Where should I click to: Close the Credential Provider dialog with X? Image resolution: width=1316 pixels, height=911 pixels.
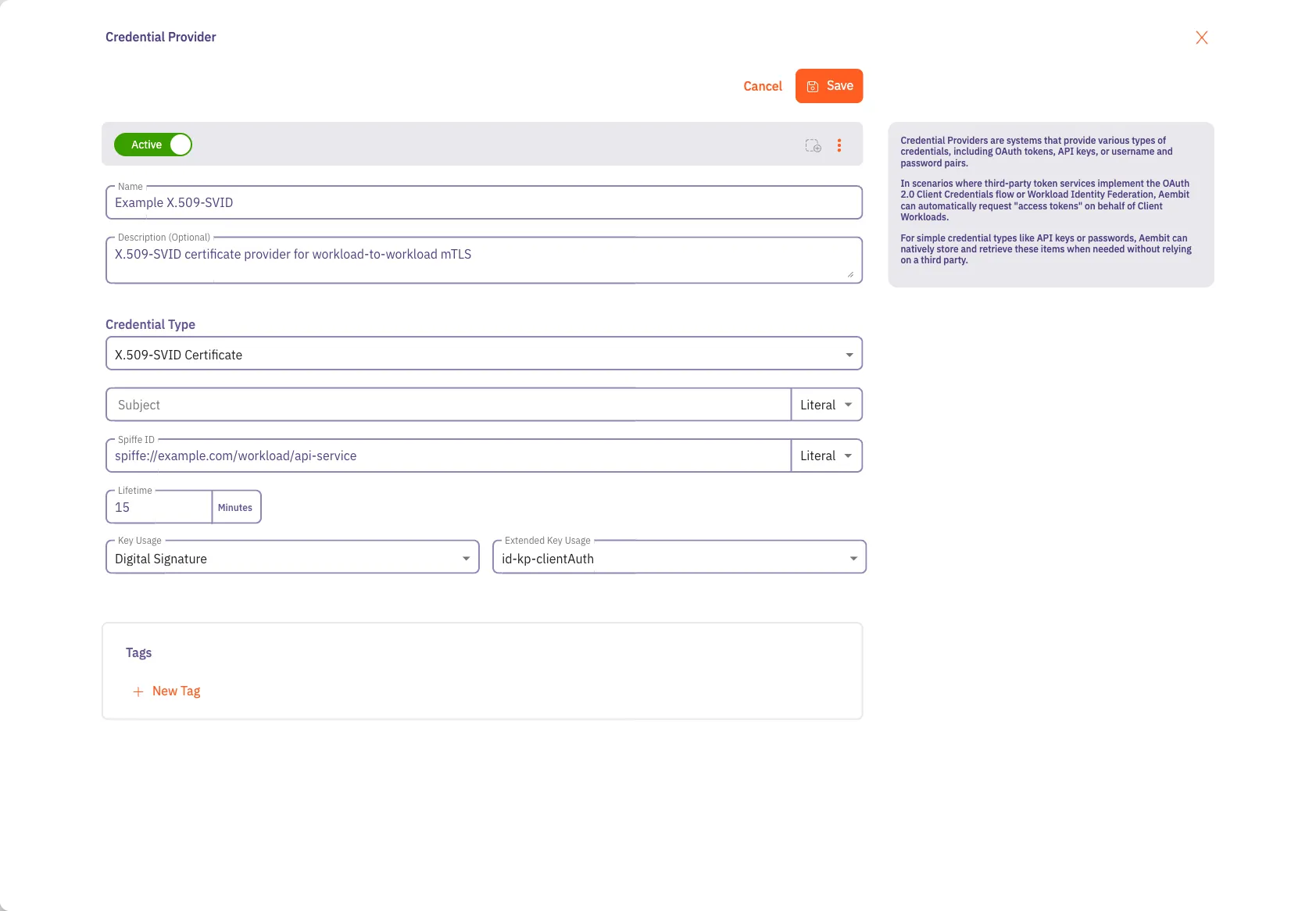click(1202, 38)
